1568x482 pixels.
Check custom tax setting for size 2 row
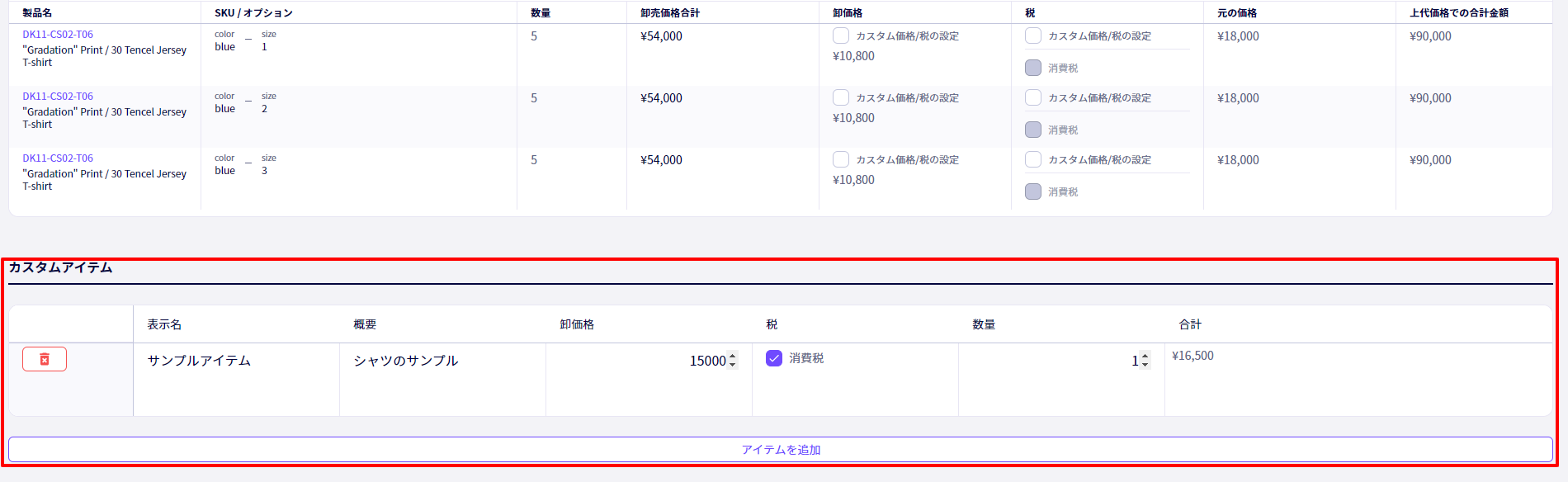pyautogui.click(x=1033, y=97)
